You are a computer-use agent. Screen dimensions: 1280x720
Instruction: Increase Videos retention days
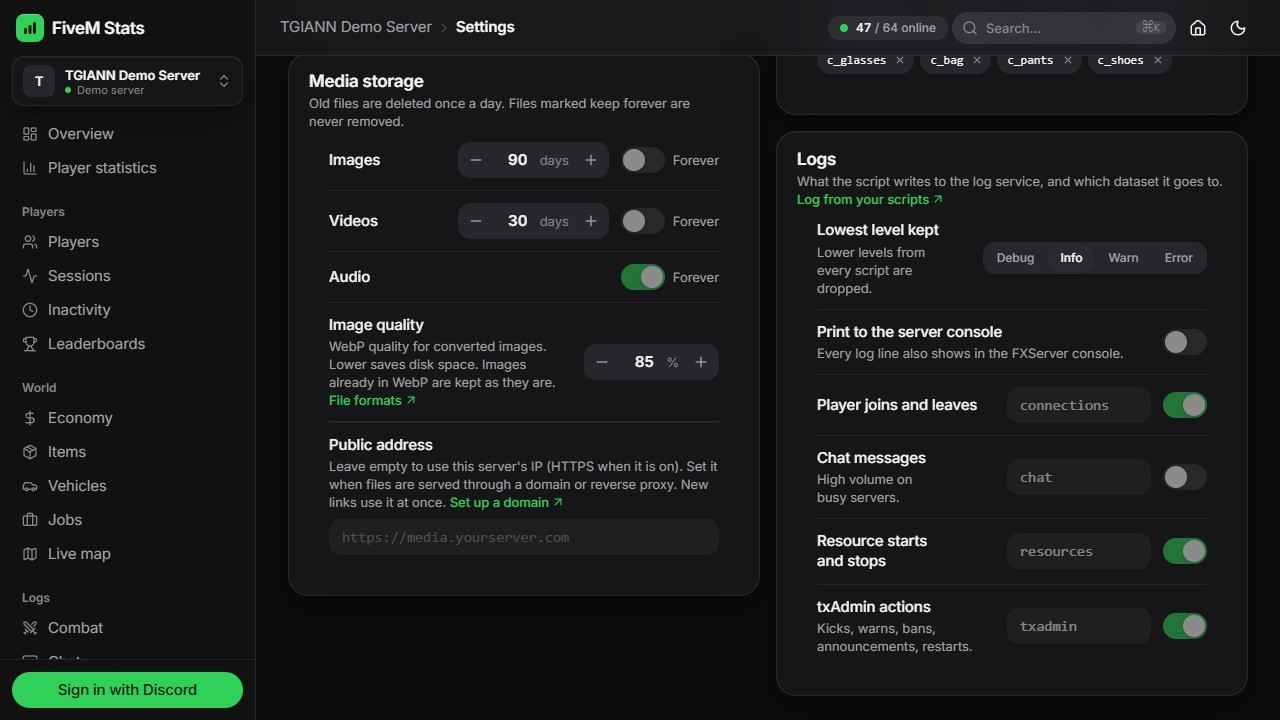(x=591, y=221)
